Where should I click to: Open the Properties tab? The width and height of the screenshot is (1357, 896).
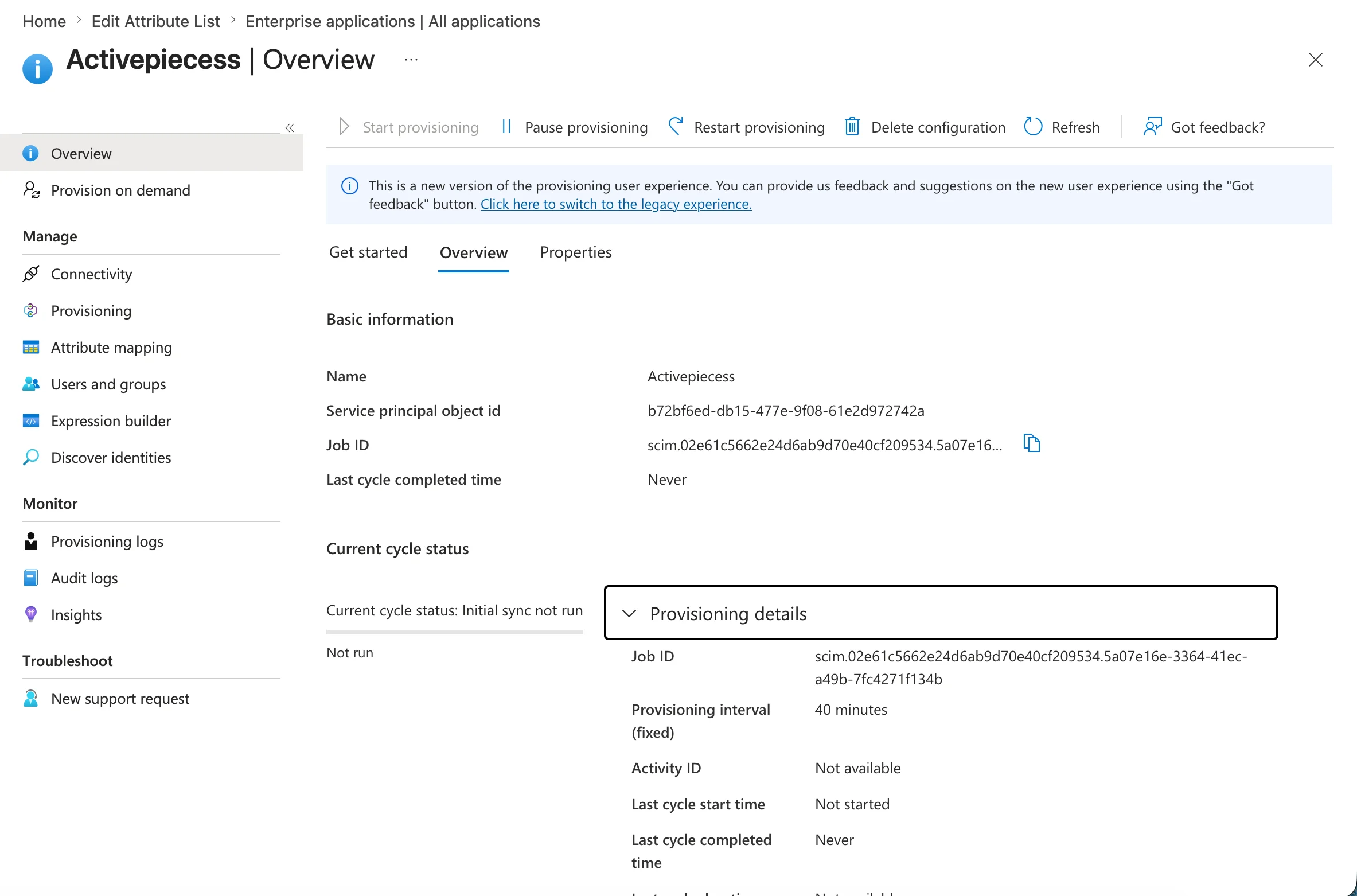(x=576, y=252)
